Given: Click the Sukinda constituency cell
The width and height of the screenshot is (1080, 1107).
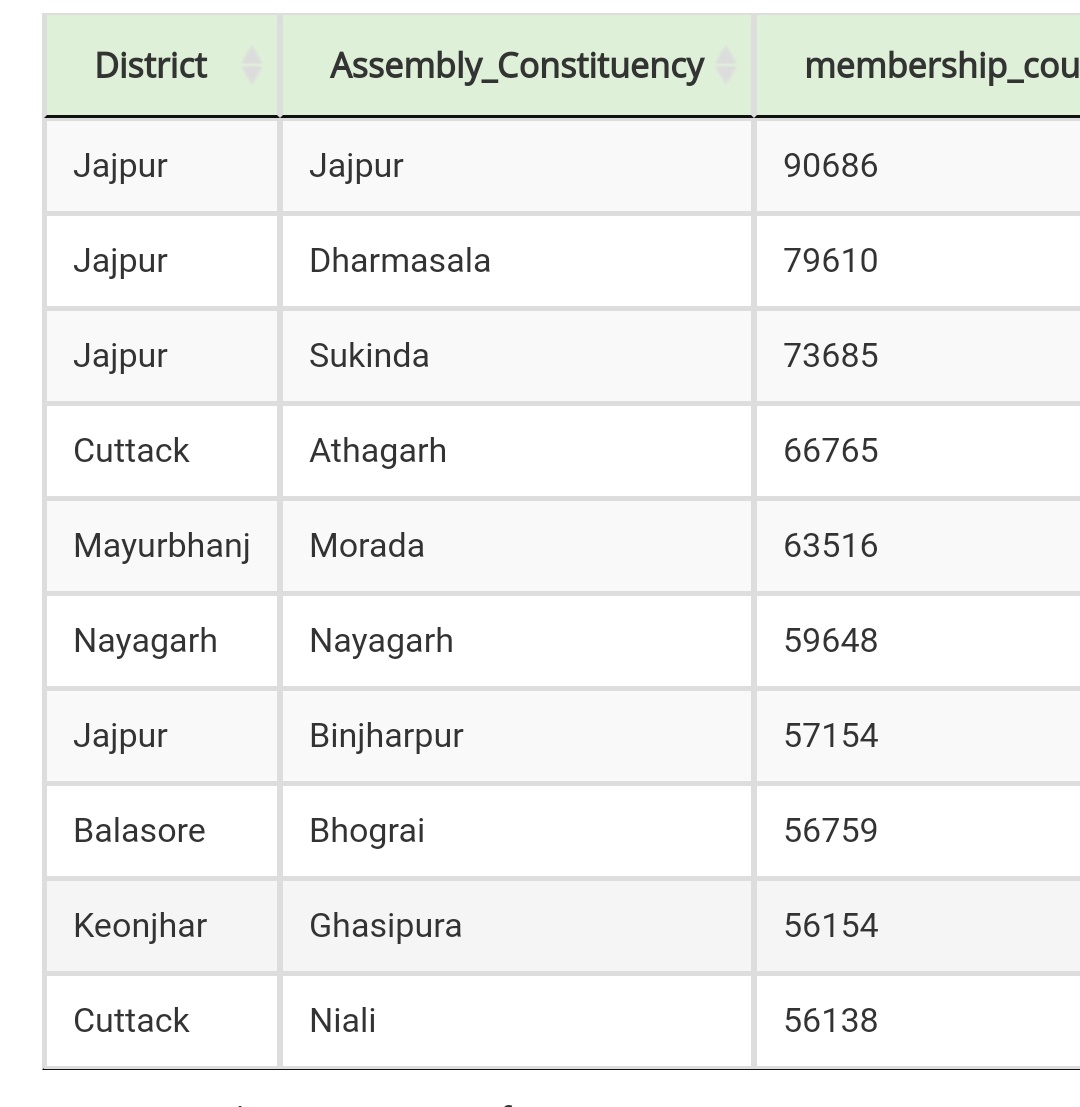Looking at the screenshot, I should click(369, 356).
